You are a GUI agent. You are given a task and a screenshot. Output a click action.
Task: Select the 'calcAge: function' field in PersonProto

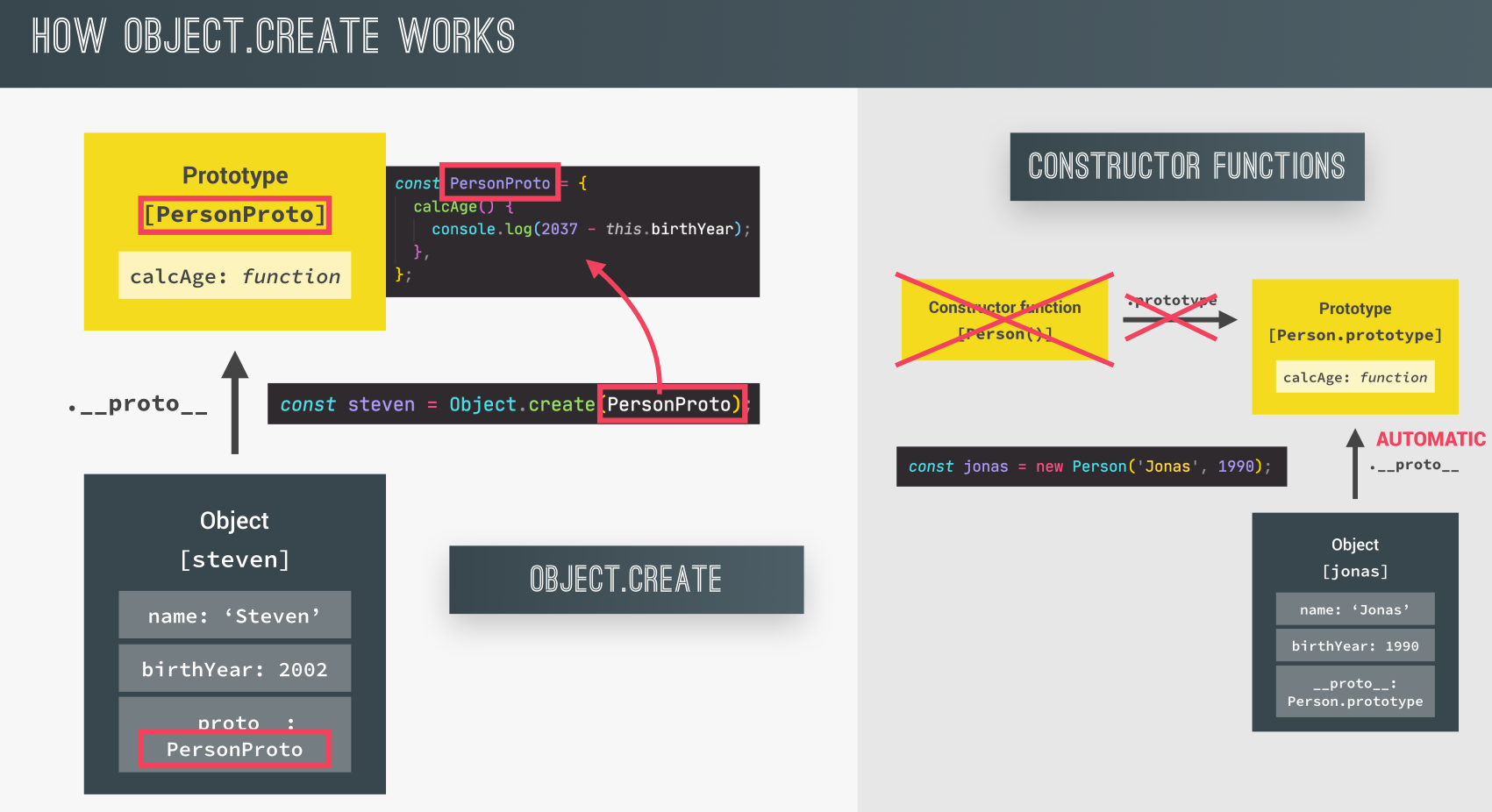235,275
